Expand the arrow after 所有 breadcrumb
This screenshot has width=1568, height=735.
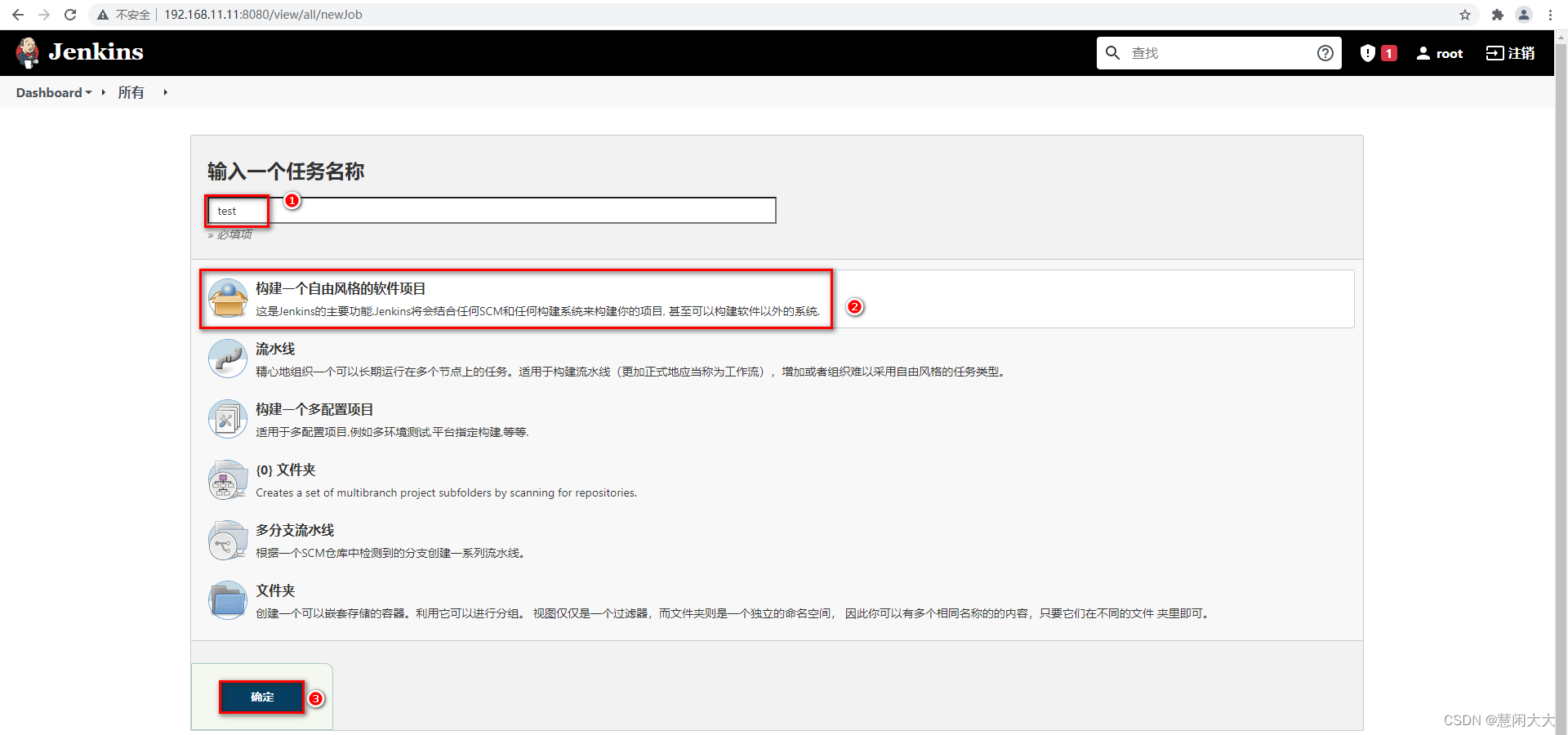click(165, 92)
